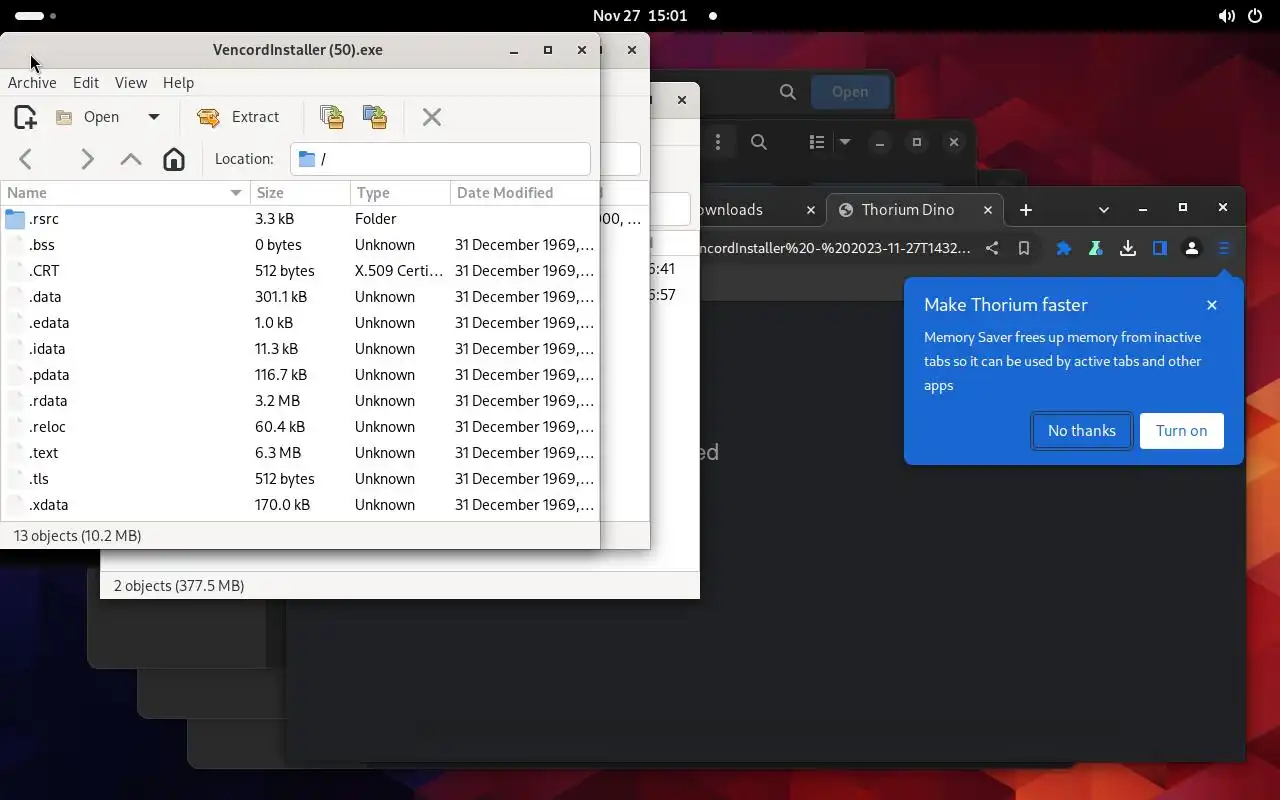
Task: Go to the archive home location
Action: click(174, 159)
